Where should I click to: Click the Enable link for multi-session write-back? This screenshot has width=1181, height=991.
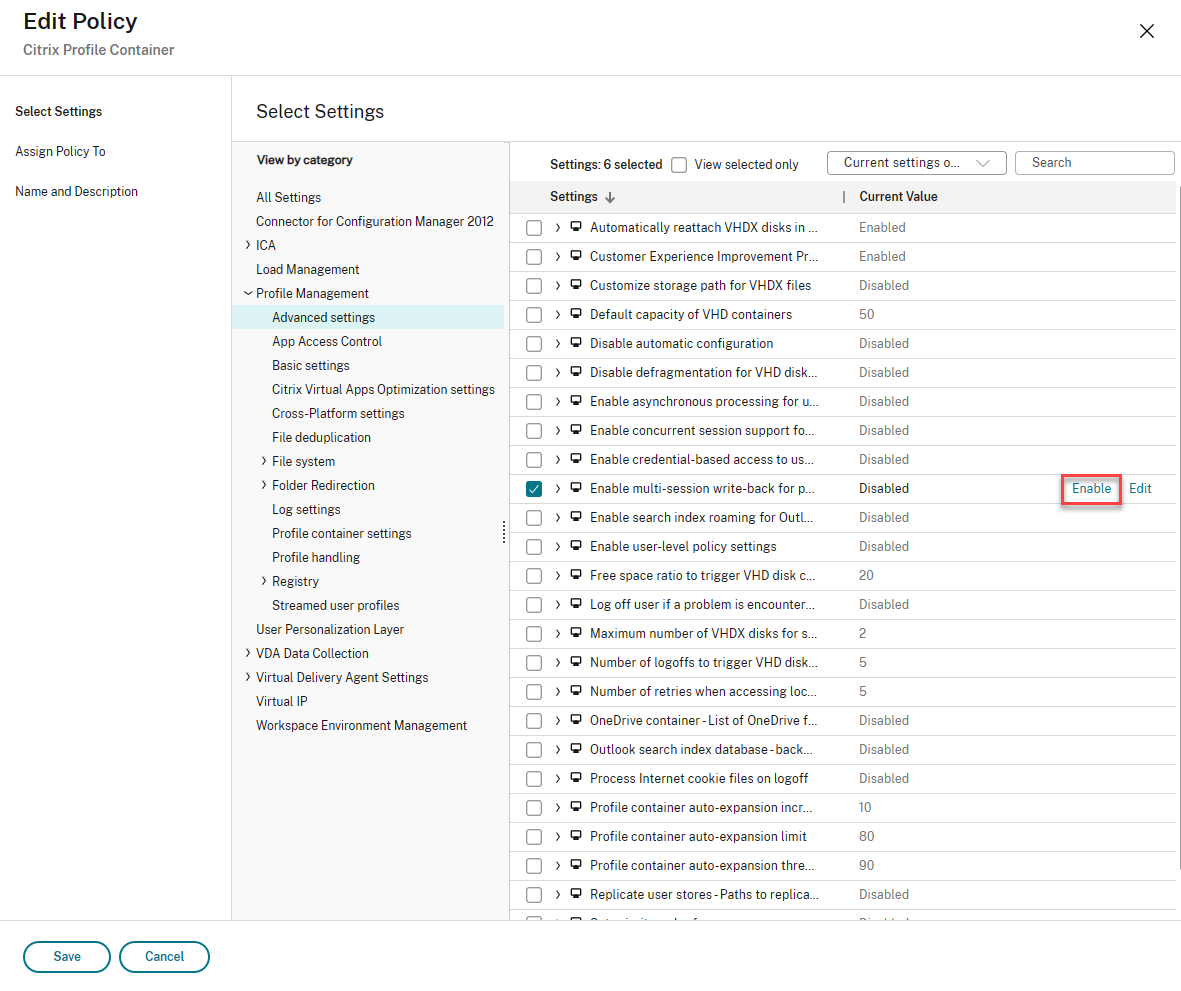point(1091,489)
